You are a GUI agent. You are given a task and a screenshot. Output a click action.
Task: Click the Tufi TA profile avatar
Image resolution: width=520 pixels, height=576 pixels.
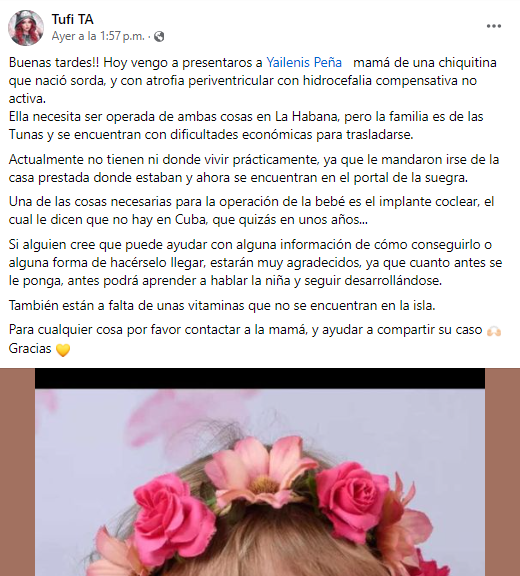pos(26,28)
